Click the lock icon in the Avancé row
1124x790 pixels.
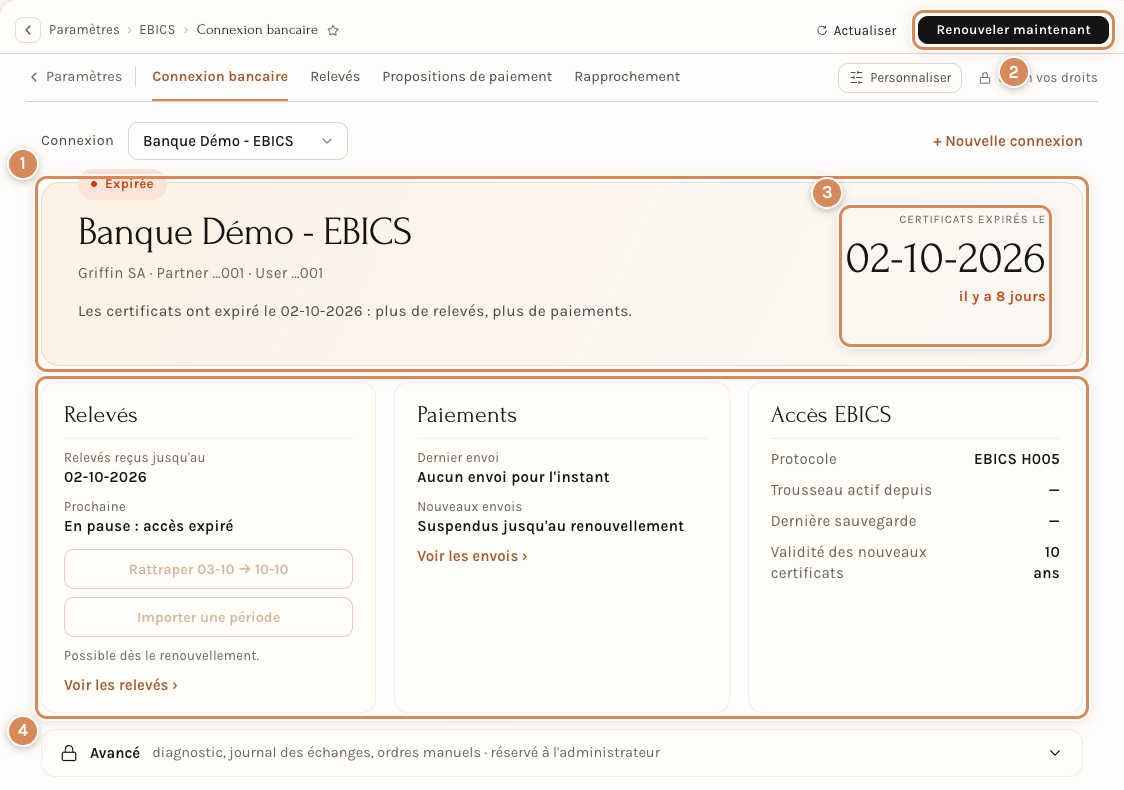(69, 753)
